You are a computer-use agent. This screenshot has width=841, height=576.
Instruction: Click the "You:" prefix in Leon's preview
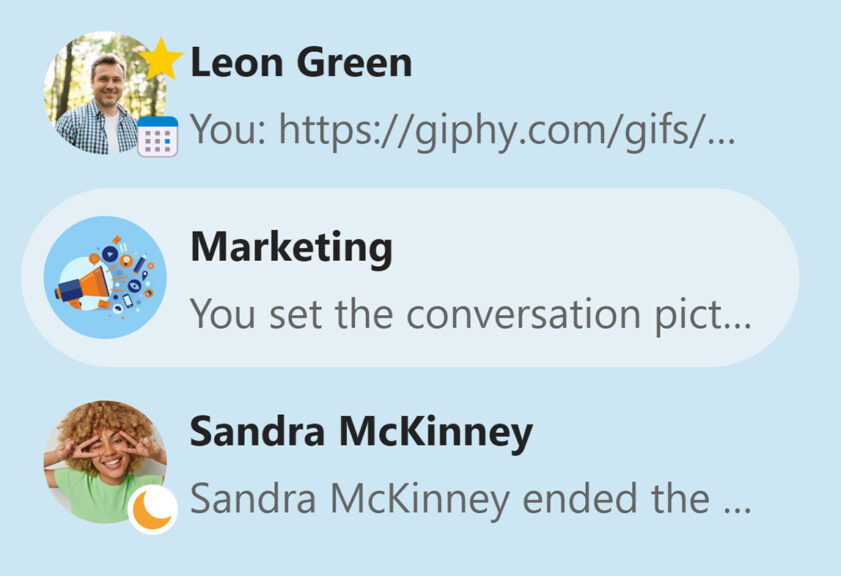[228, 129]
